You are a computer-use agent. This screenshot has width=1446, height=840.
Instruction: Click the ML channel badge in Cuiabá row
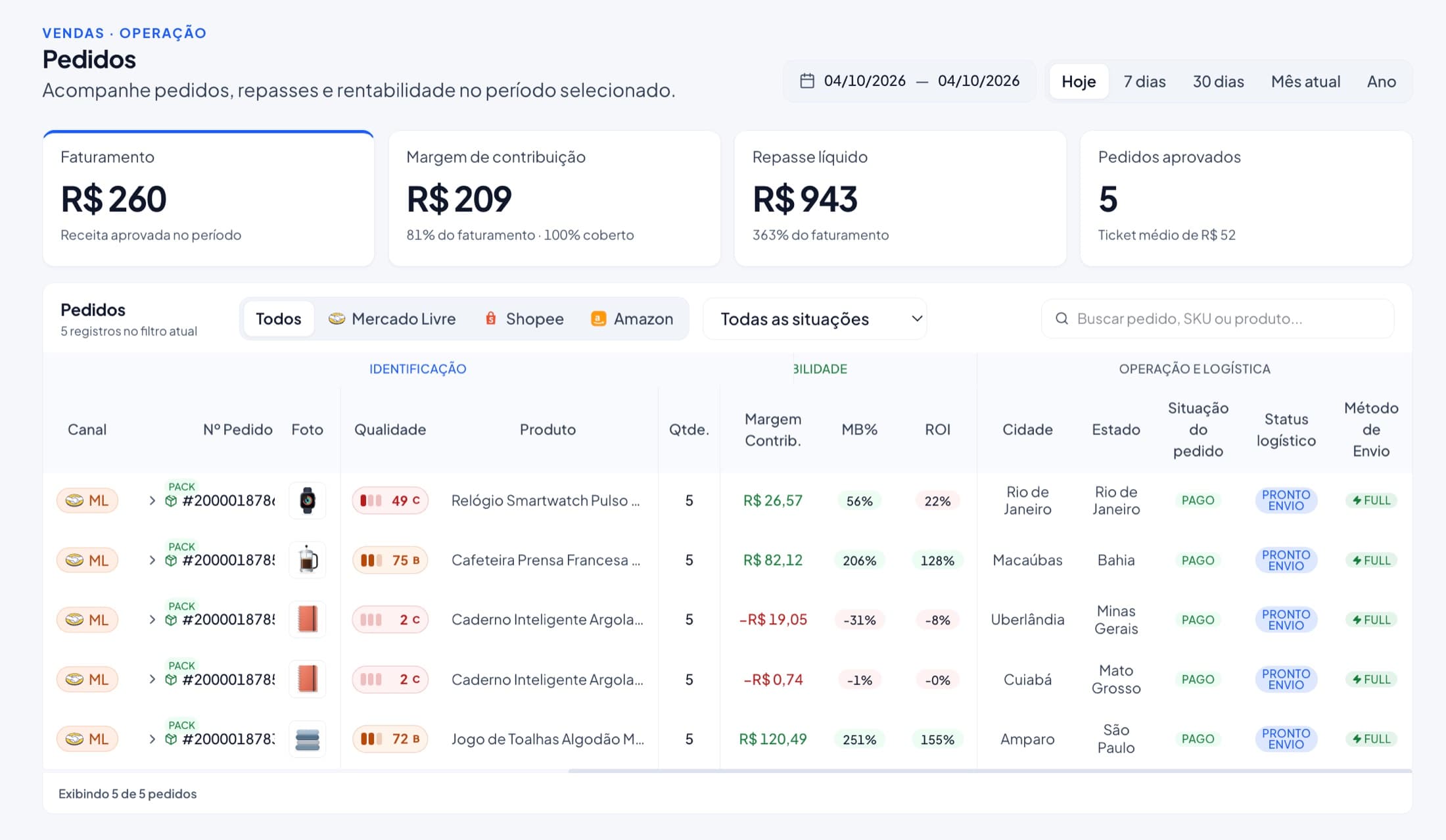click(x=87, y=680)
